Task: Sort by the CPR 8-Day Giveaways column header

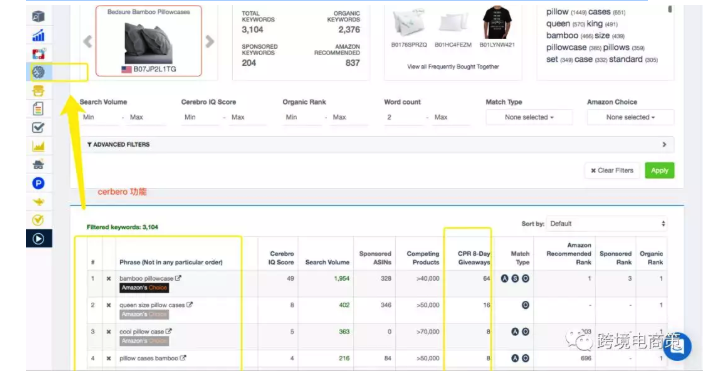Action: [x=474, y=258]
